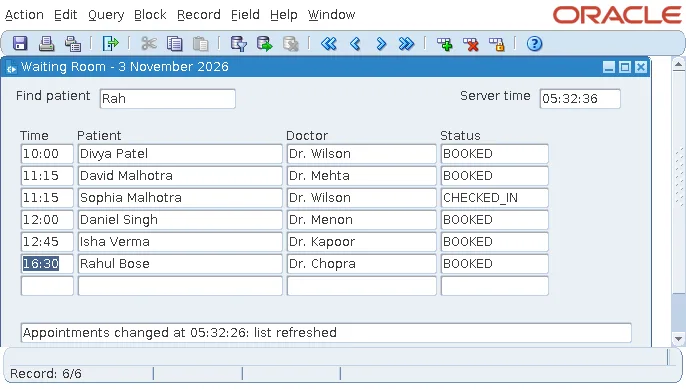Select patient David Malhotra
Viewport: 686px width, 389px height.
tap(180, 176)
